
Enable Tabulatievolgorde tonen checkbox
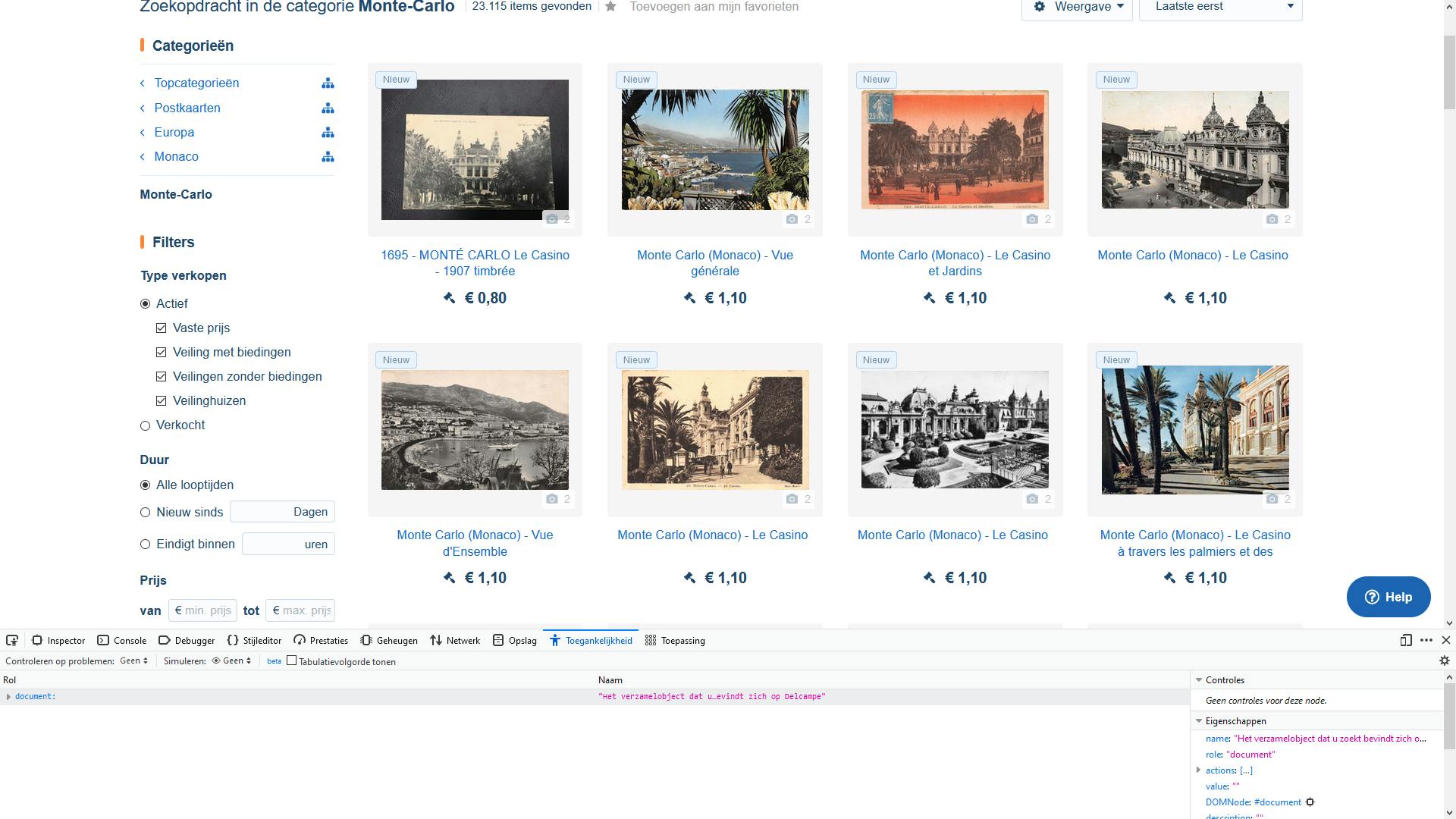(x=291, y=661)
